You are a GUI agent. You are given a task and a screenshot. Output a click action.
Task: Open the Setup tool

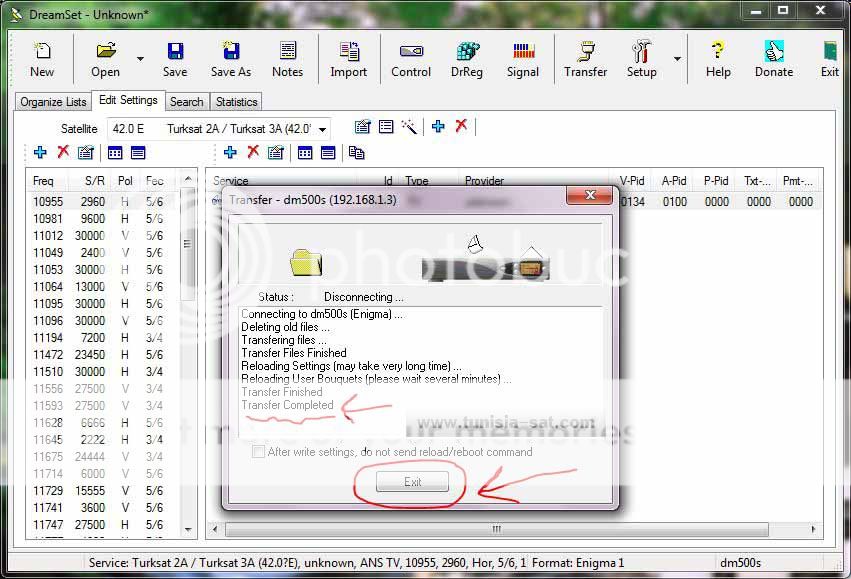pos(642,59)
